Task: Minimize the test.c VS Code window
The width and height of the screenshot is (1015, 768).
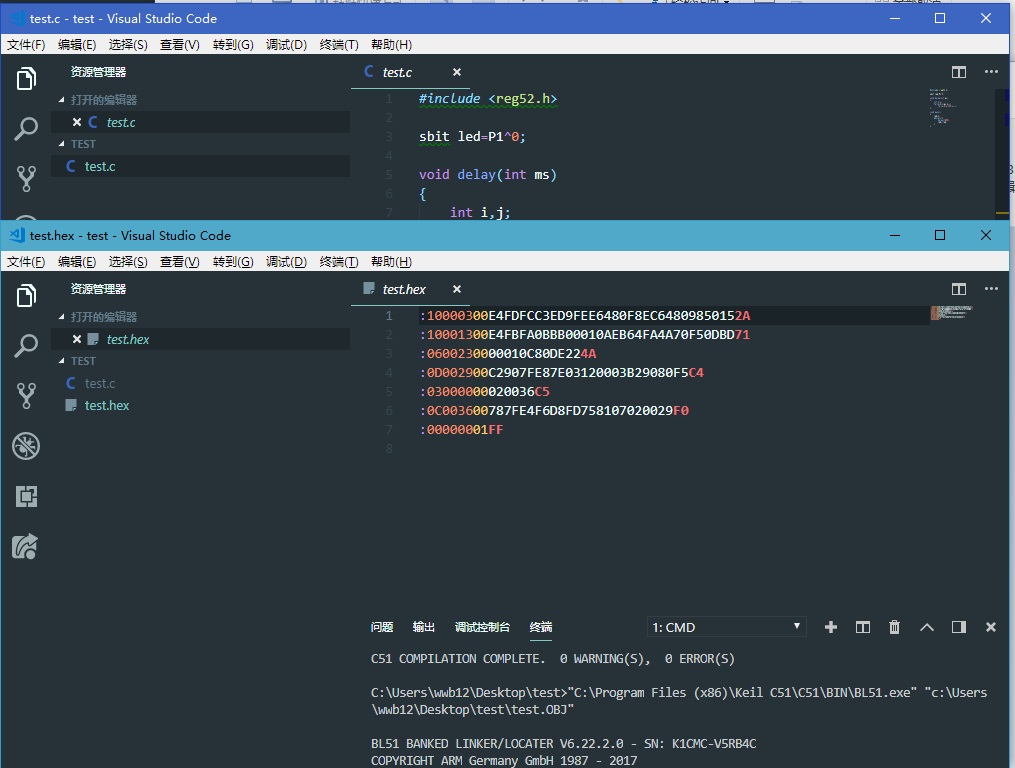Action: pos(895,18)
